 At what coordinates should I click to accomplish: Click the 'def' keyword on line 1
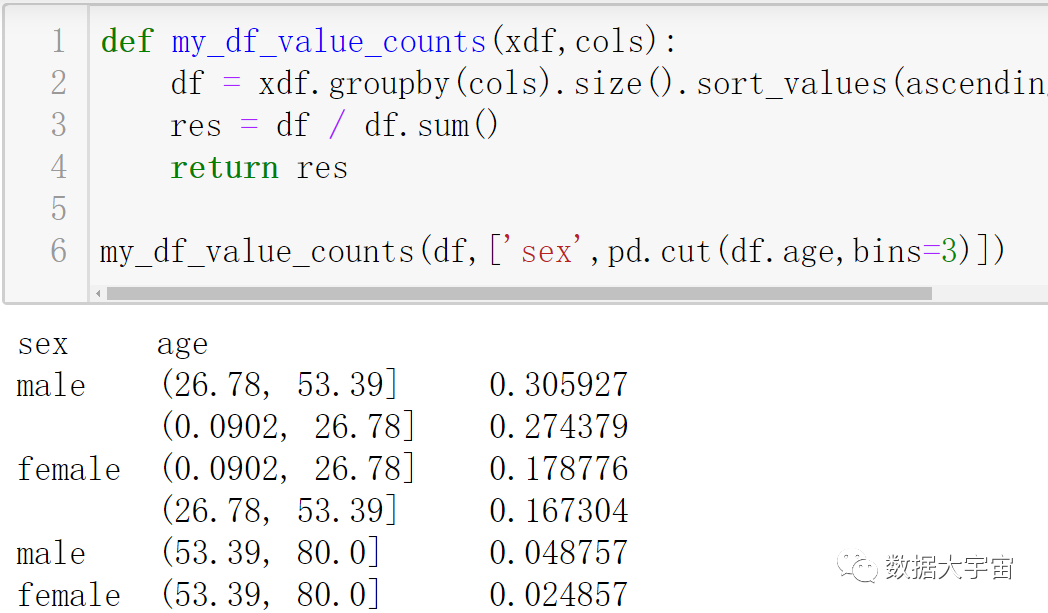pyautogui.click(x=127, y=41)
